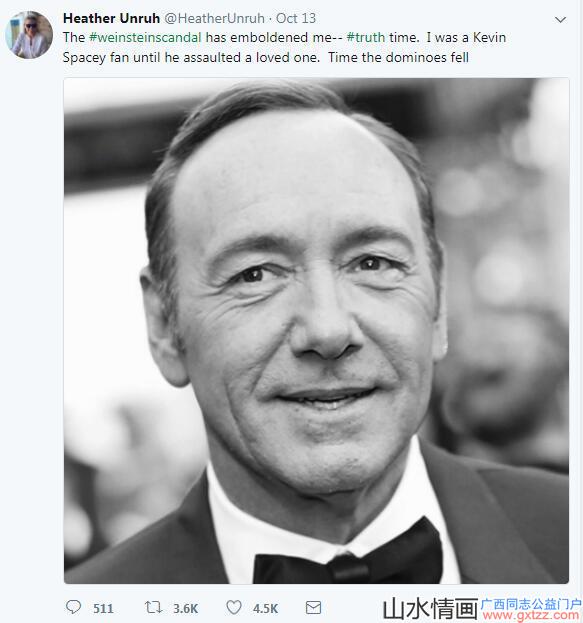Open the attached black-and-white photo
Viewport: 583px width, 623px height.
pos(316,331)
